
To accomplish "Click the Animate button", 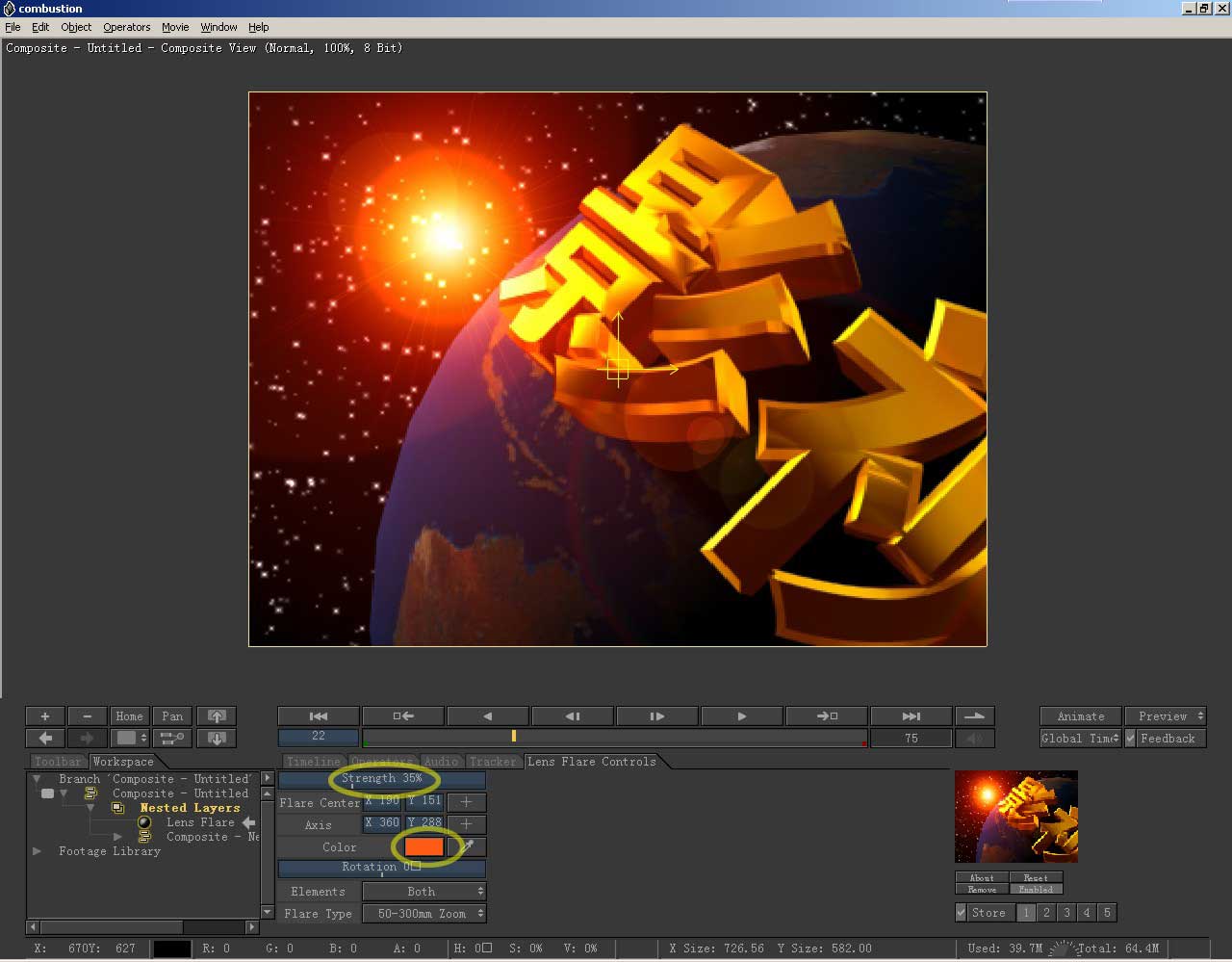I will tap(1080, 716).
